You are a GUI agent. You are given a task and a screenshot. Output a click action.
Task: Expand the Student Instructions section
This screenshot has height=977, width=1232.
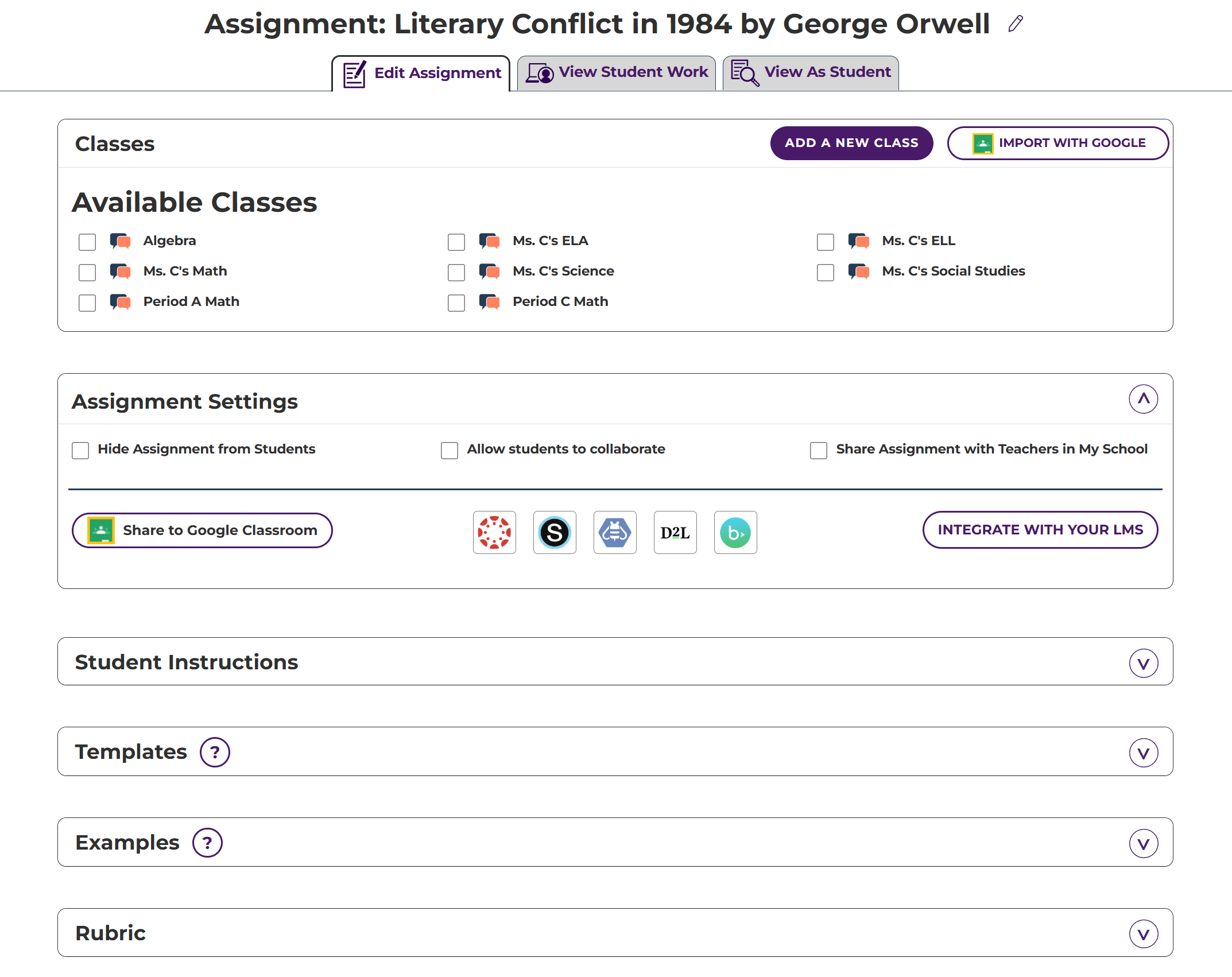[1143, 663]
